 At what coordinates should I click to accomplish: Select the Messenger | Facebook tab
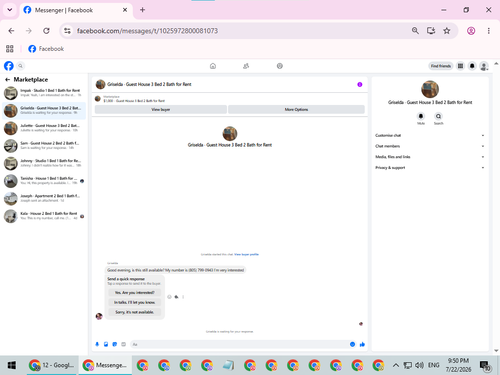[76, 10]
